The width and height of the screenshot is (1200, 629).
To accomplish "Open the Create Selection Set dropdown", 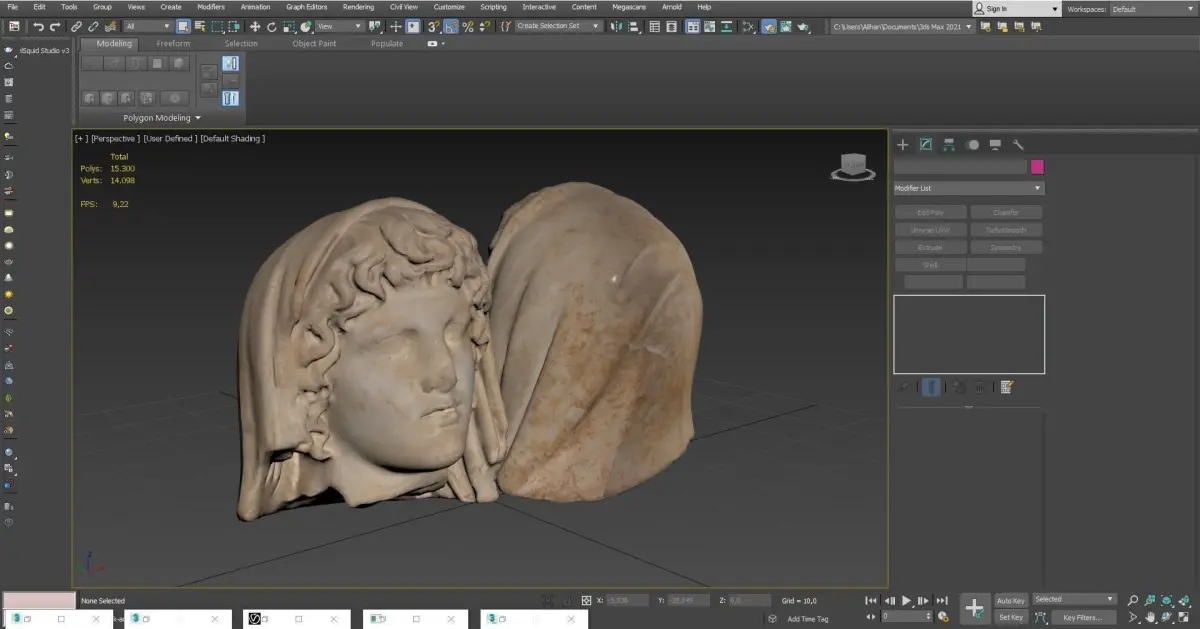I will 558,27.
